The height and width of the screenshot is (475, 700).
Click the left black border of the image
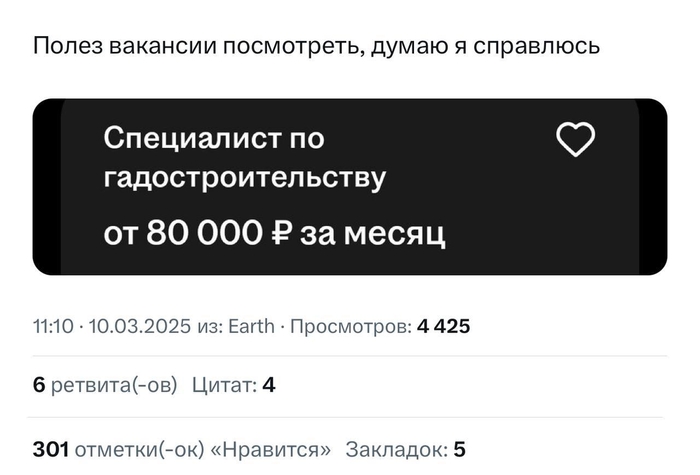[46, 187]
